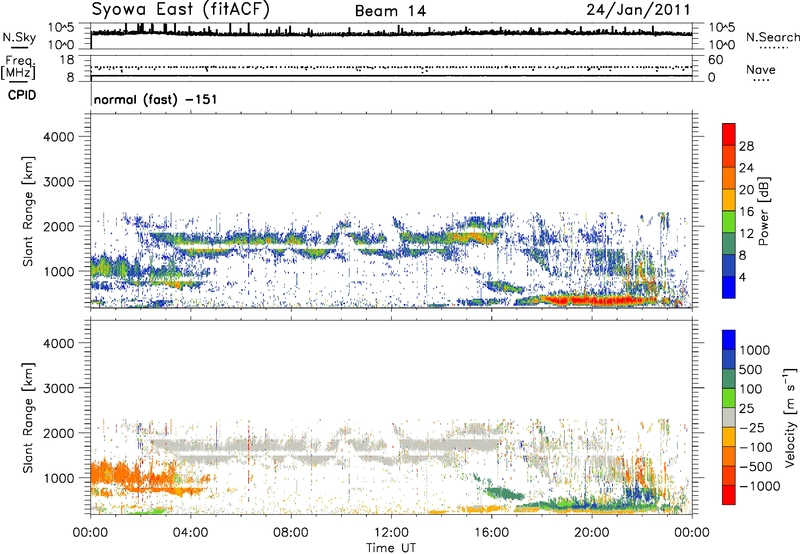
Task: Click the power colorbar value 4
Action: pos(742,277)
